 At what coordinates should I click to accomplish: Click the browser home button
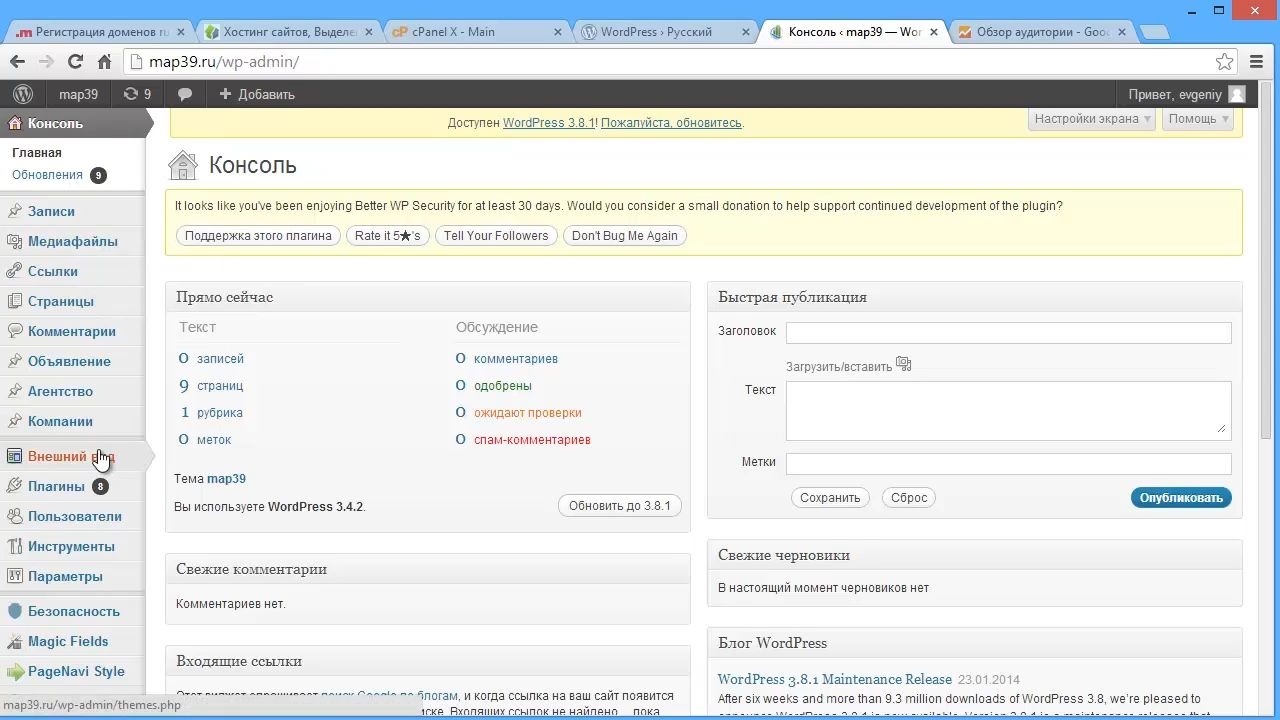(104, 62)
